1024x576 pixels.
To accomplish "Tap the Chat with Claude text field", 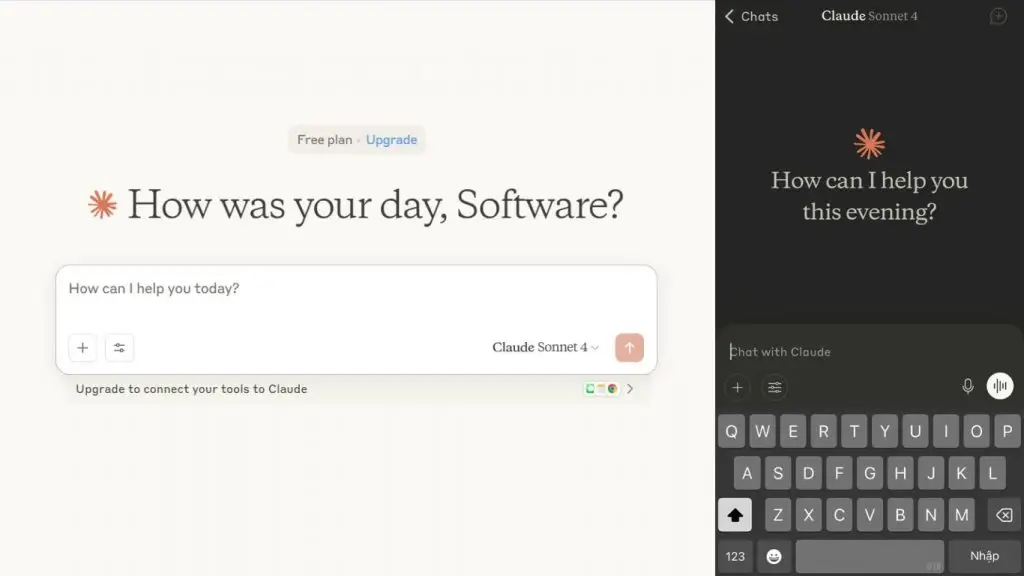I will coord(850,352).
